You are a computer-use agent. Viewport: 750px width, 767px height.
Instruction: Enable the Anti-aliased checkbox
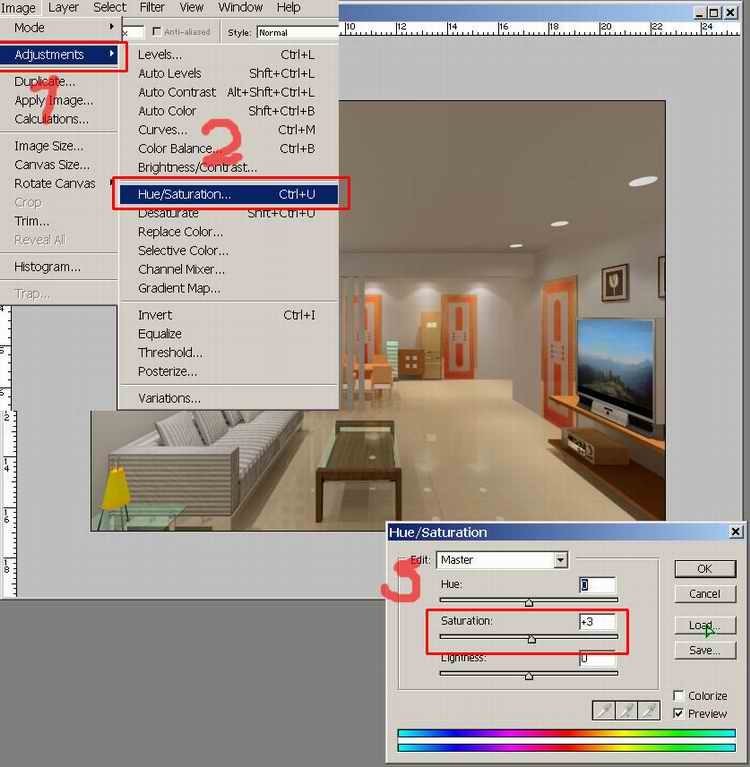tap(157, 32)
